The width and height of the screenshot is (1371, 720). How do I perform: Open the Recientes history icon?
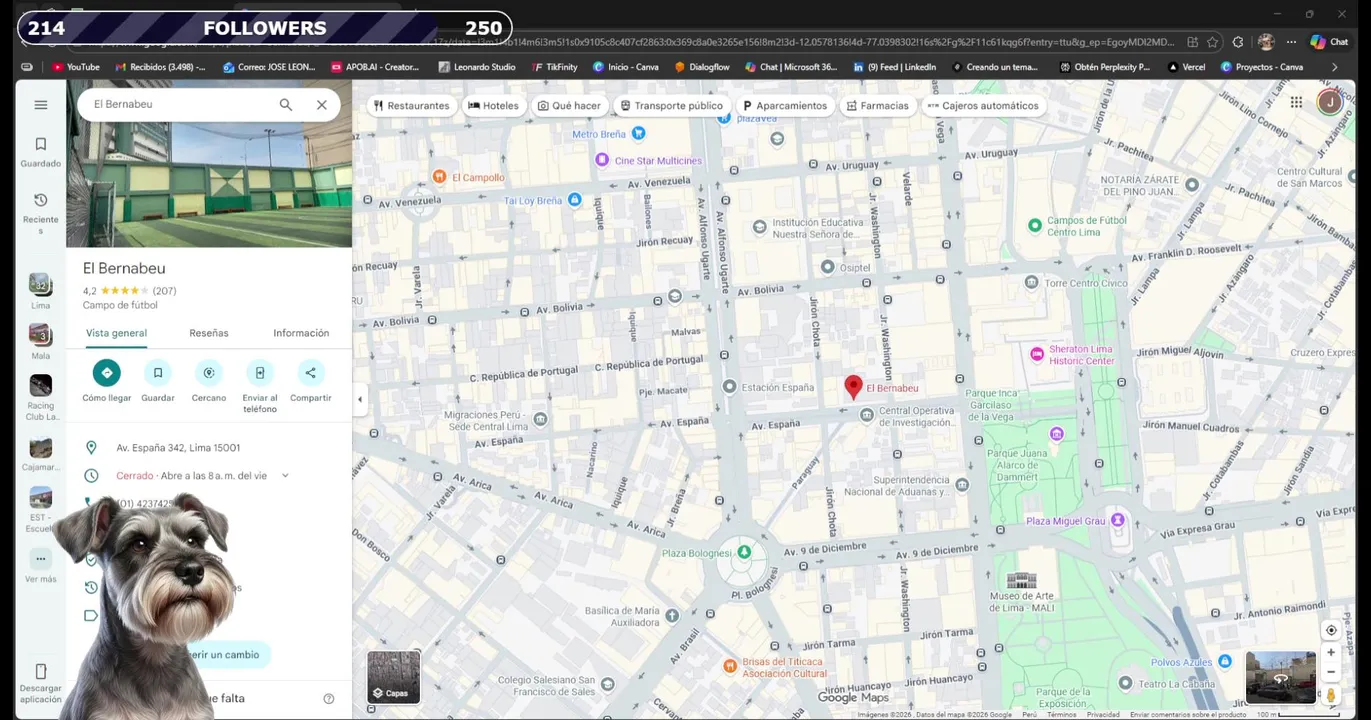coord(41,200)
